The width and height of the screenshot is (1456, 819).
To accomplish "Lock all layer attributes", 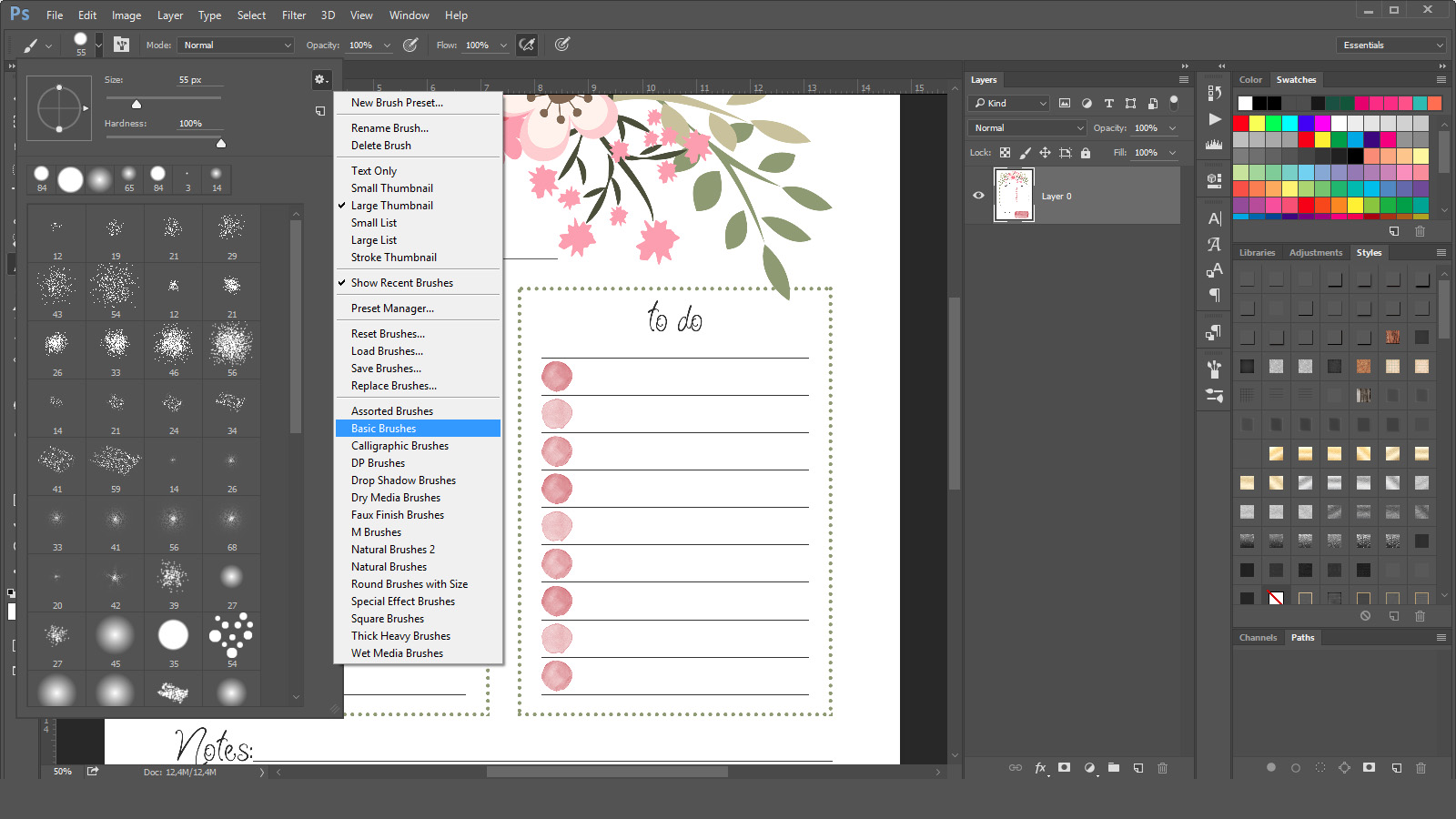I will [1085, 153].
